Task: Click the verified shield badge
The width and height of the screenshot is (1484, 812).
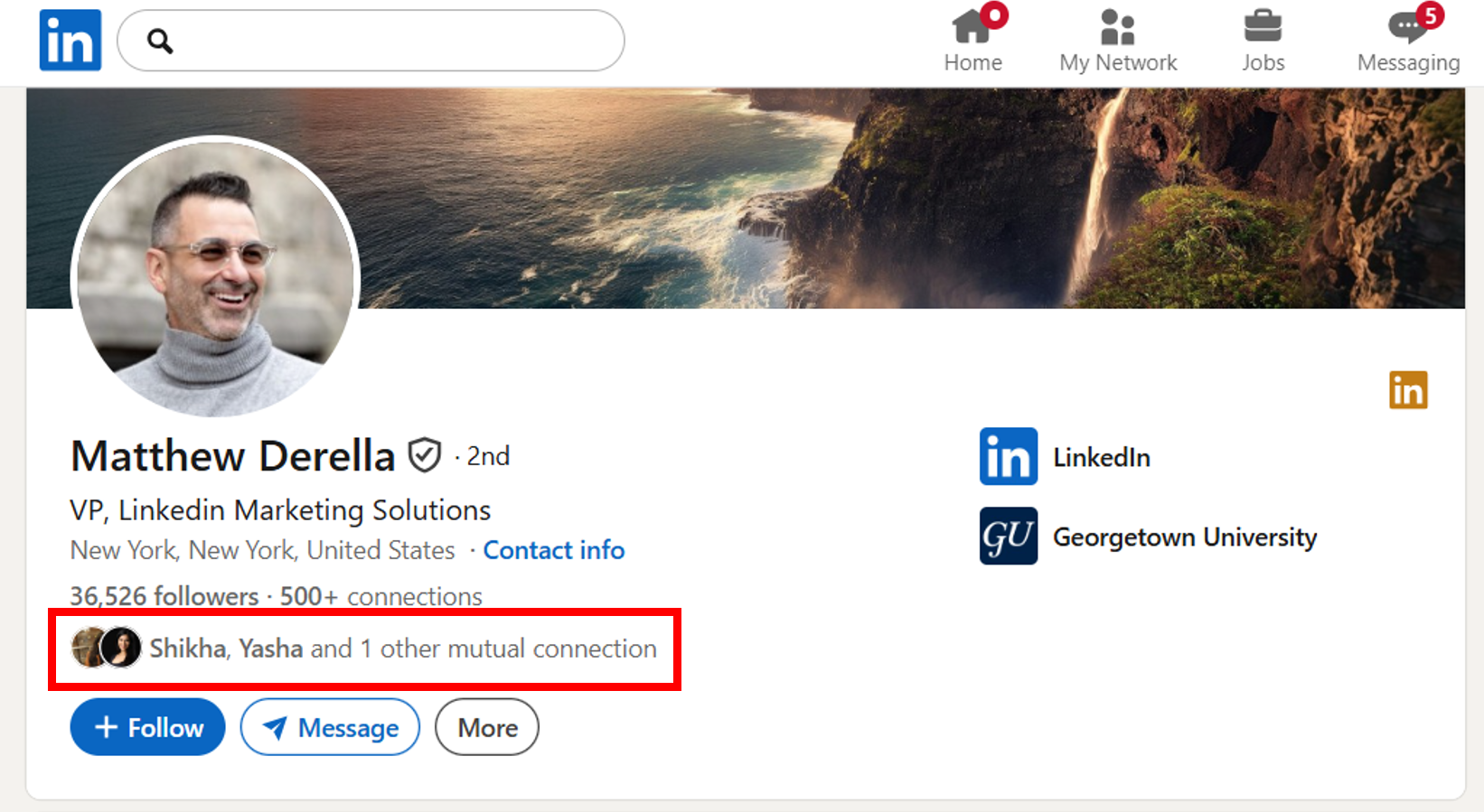Action: point(425,455)
